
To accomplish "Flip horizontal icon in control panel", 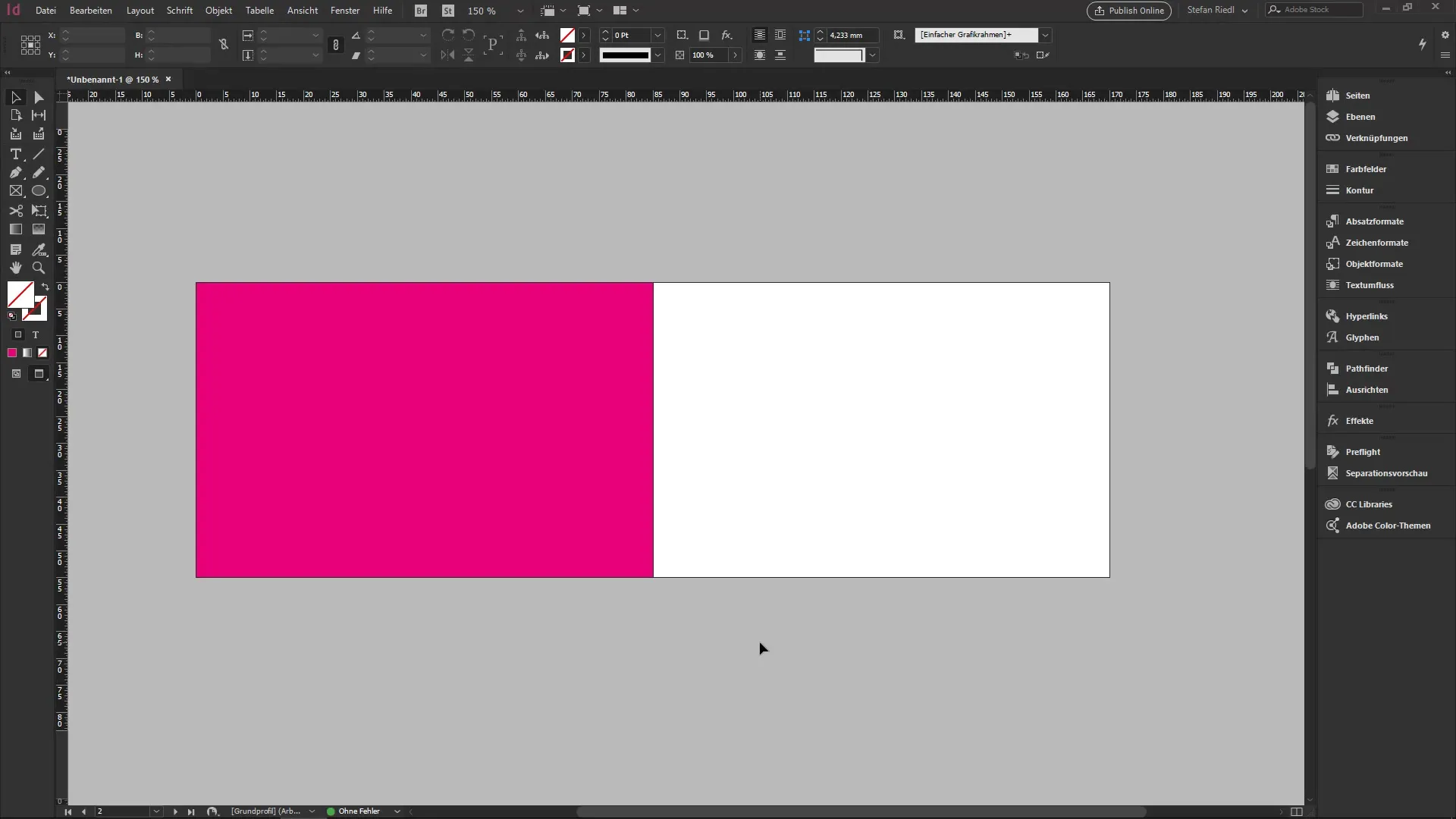I will [x=448, y=55].
